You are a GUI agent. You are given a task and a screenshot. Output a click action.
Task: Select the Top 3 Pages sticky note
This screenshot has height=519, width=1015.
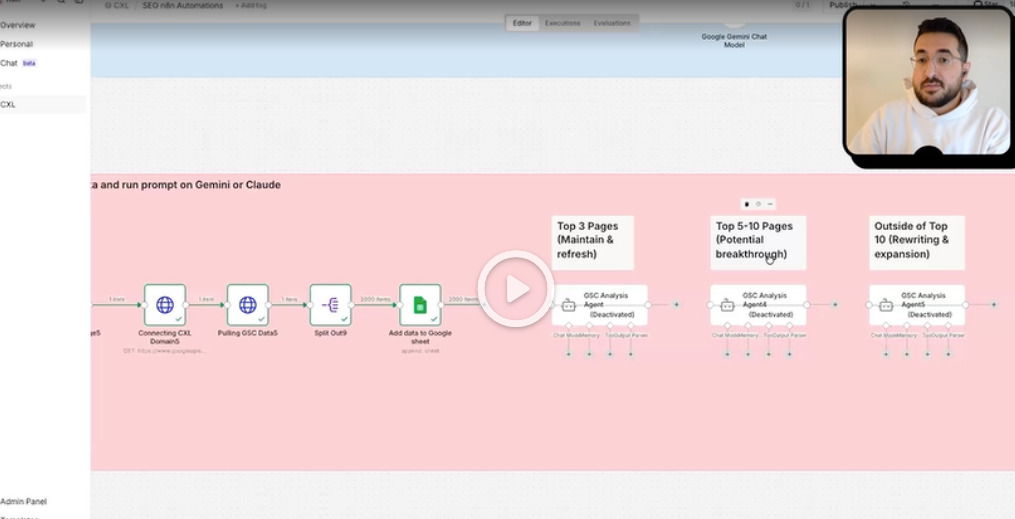[592, 243]
